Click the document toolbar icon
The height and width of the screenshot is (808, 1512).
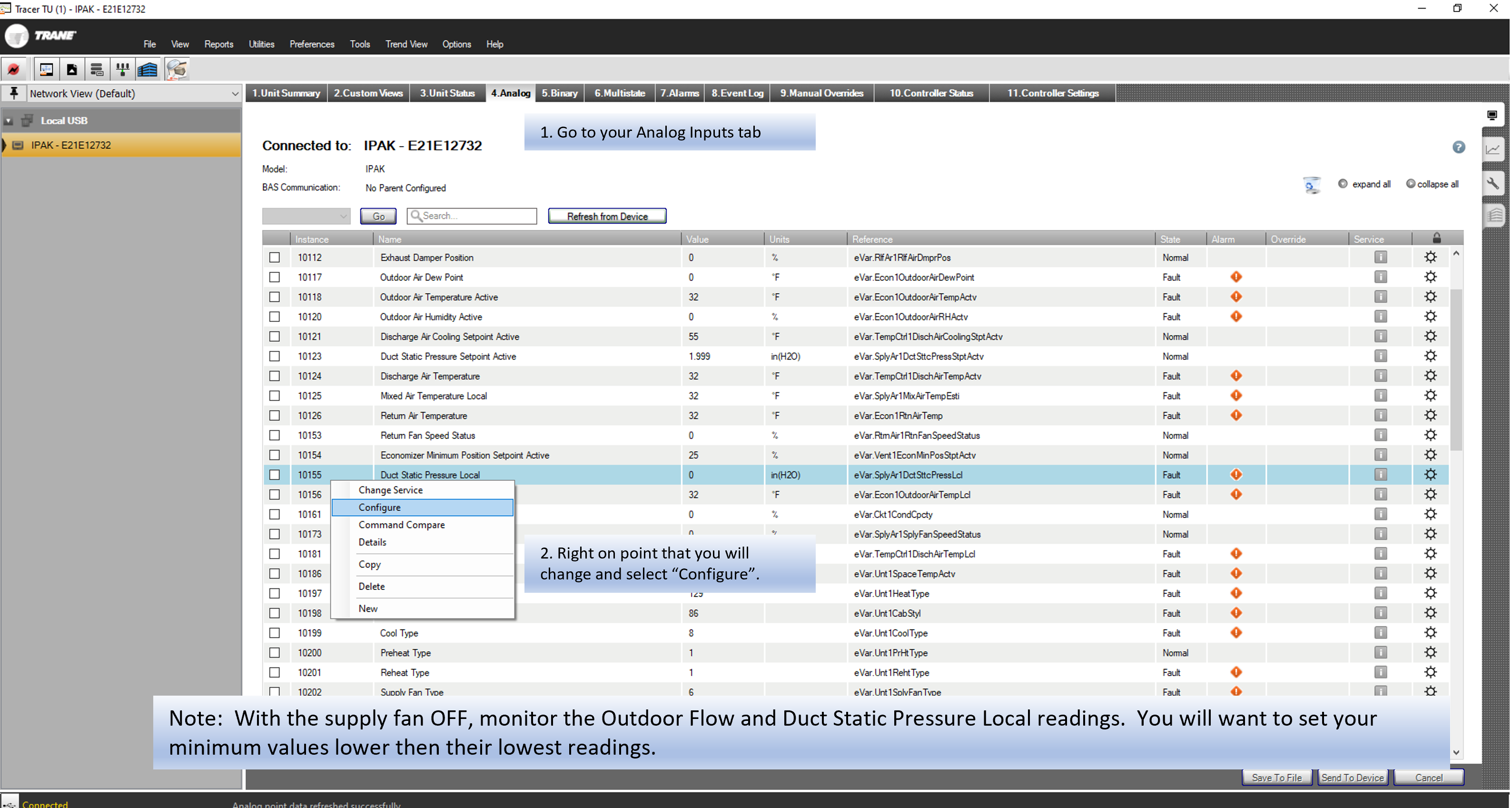pyautogui.click(x=71, y=70)
